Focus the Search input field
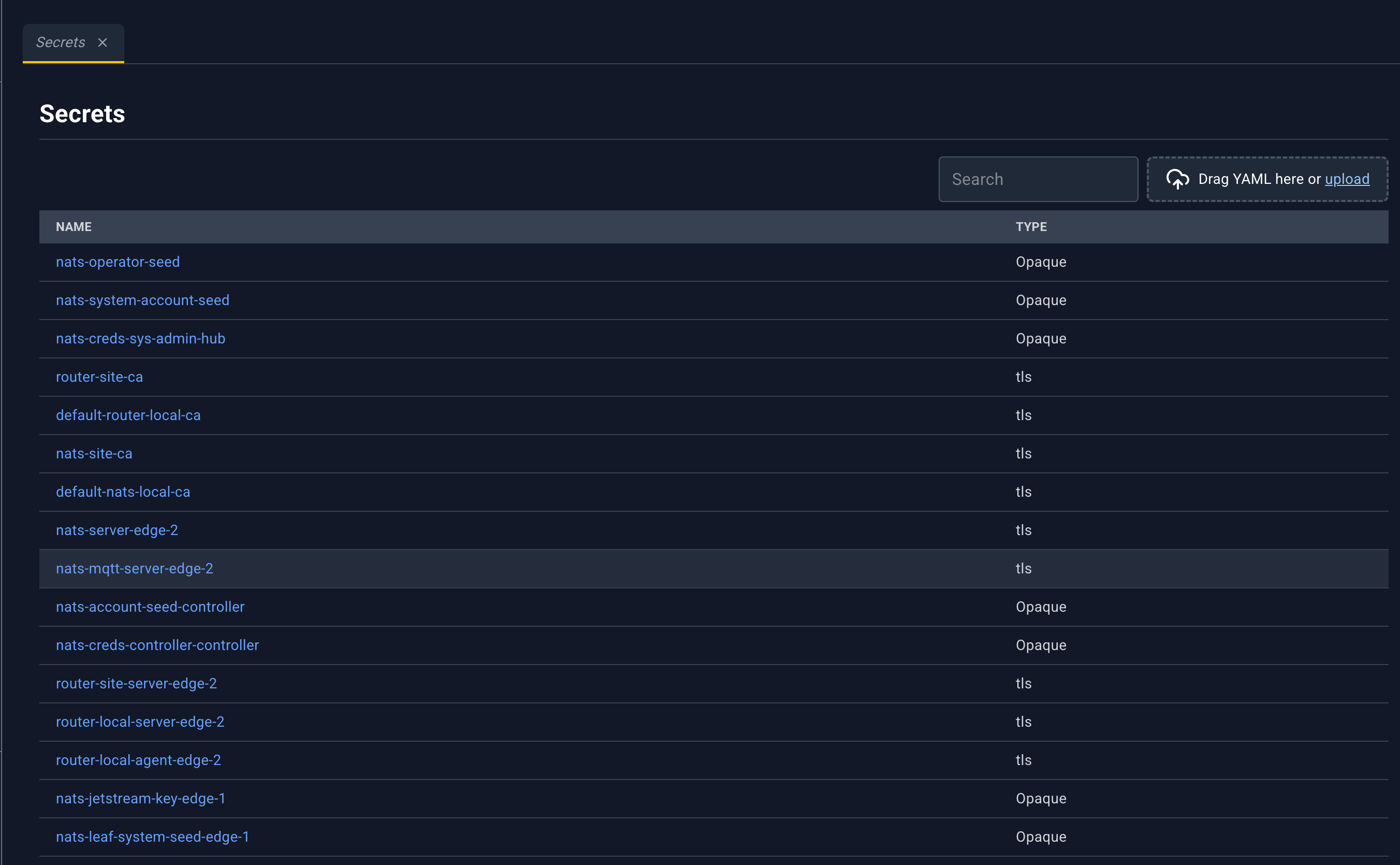Image resolution: width=1400 pixels, height=865 pixels. [x=1038, y=179]
